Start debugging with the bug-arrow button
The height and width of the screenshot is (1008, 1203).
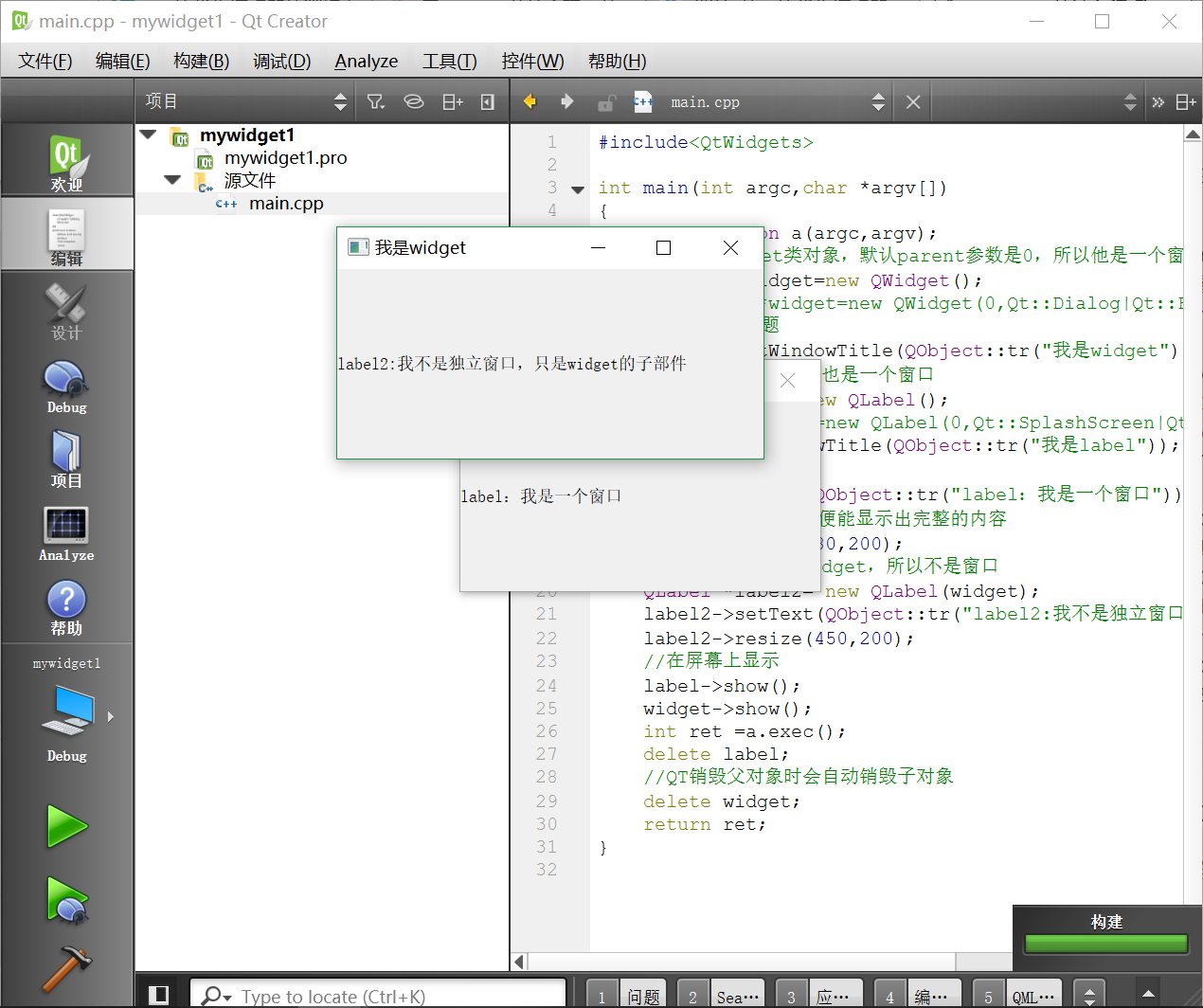[x=66, y=899]
